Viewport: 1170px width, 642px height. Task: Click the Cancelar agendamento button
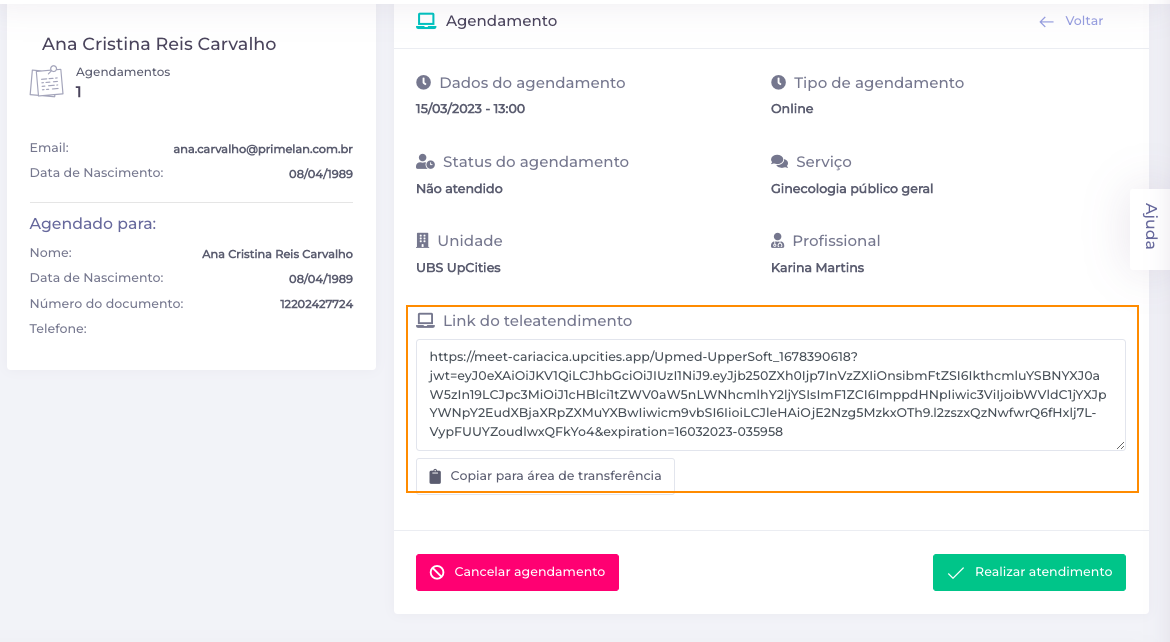pyautogui.click(x=517, y=572)
